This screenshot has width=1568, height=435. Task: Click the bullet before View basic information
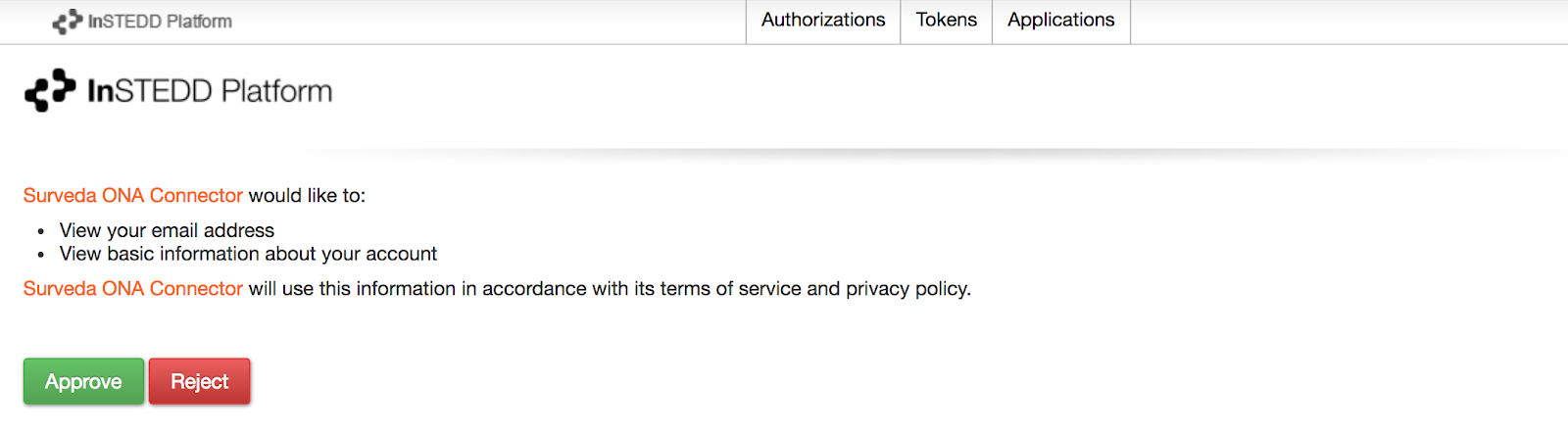[41, 256]
